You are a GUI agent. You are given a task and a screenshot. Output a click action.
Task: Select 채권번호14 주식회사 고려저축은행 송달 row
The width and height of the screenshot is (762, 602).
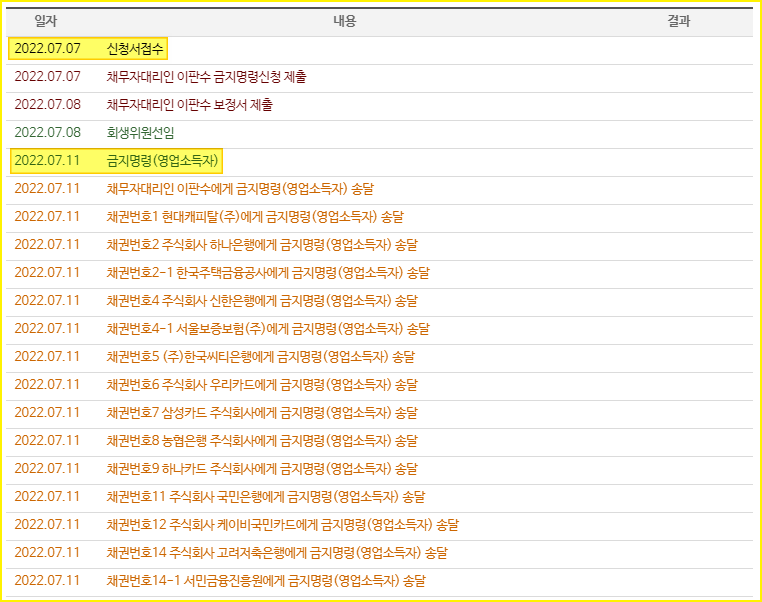click(380, 553)
